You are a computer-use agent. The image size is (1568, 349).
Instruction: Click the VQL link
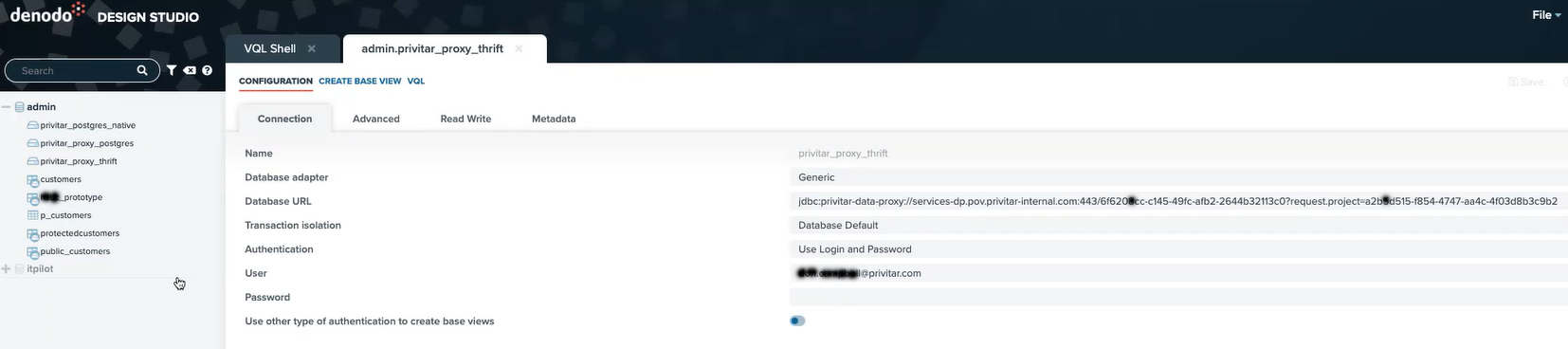pos(416,81)
